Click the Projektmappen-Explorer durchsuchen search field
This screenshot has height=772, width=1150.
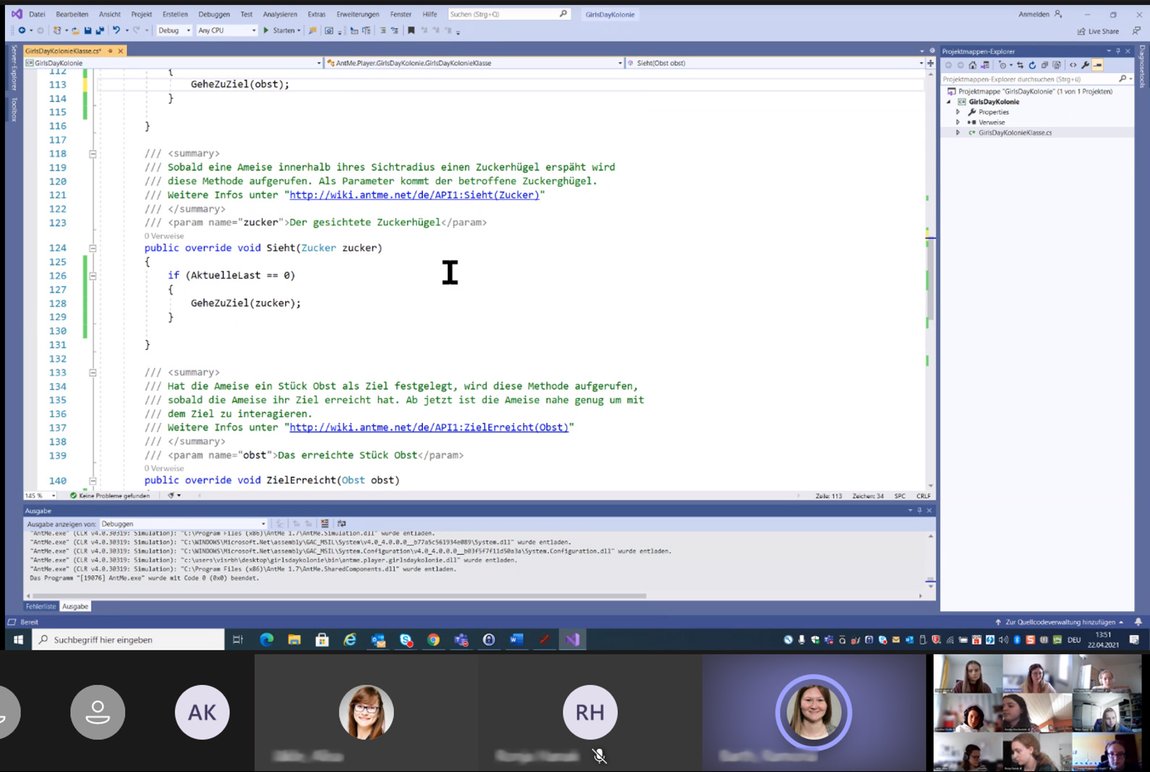tap(1036, 78)
